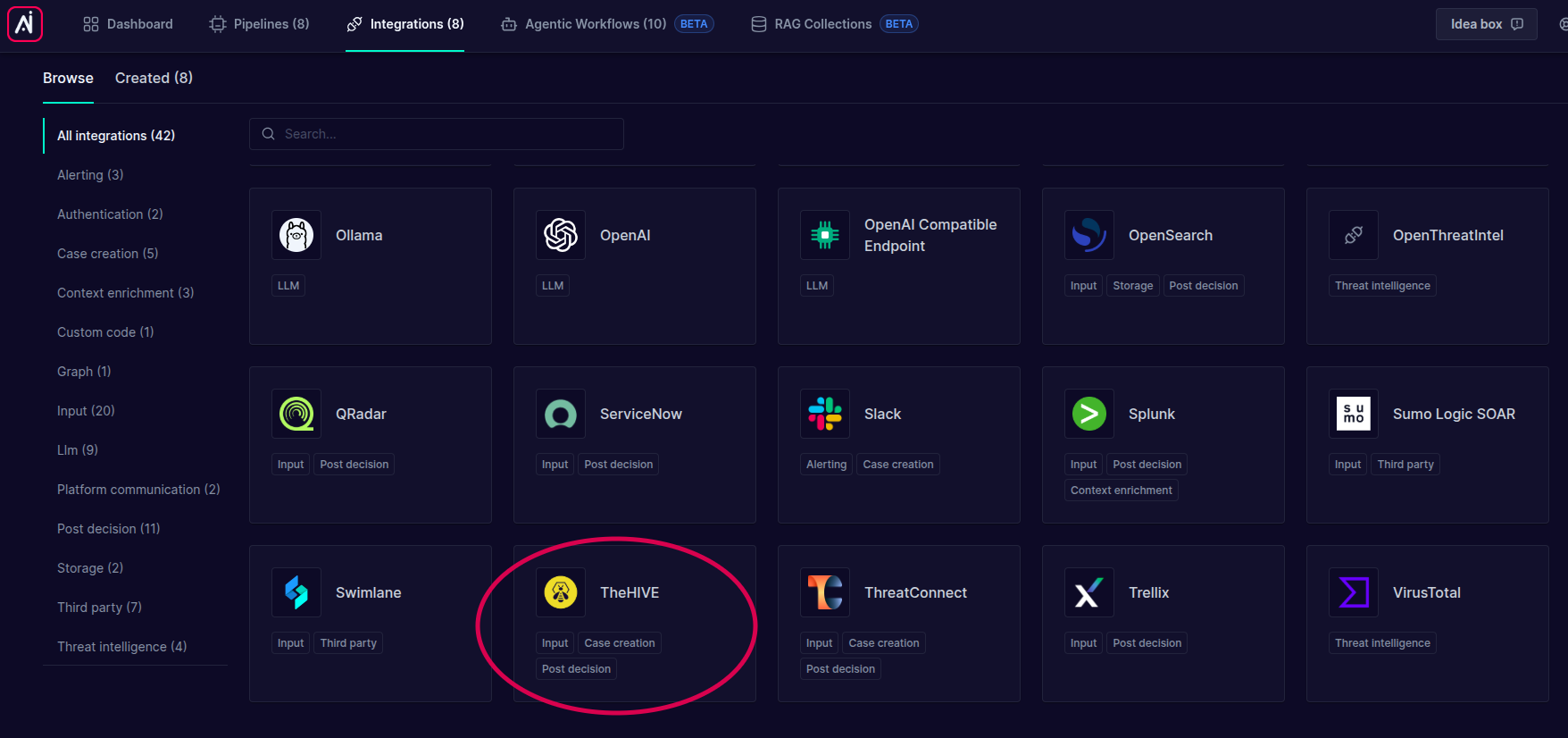This screenshot has height=738, width=1568.
Task: Click the VirusTotal card title
Action: (x=1427, y=592)
